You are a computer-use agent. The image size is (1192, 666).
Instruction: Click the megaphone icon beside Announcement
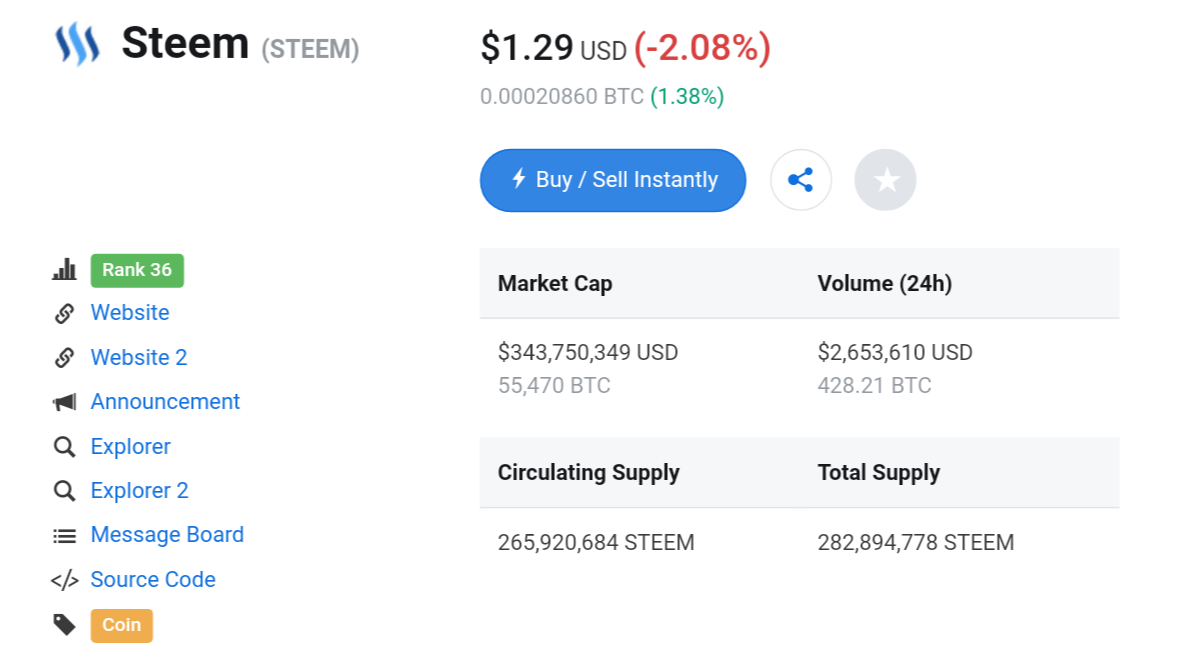pyautogui.click(x=64, y=402)
